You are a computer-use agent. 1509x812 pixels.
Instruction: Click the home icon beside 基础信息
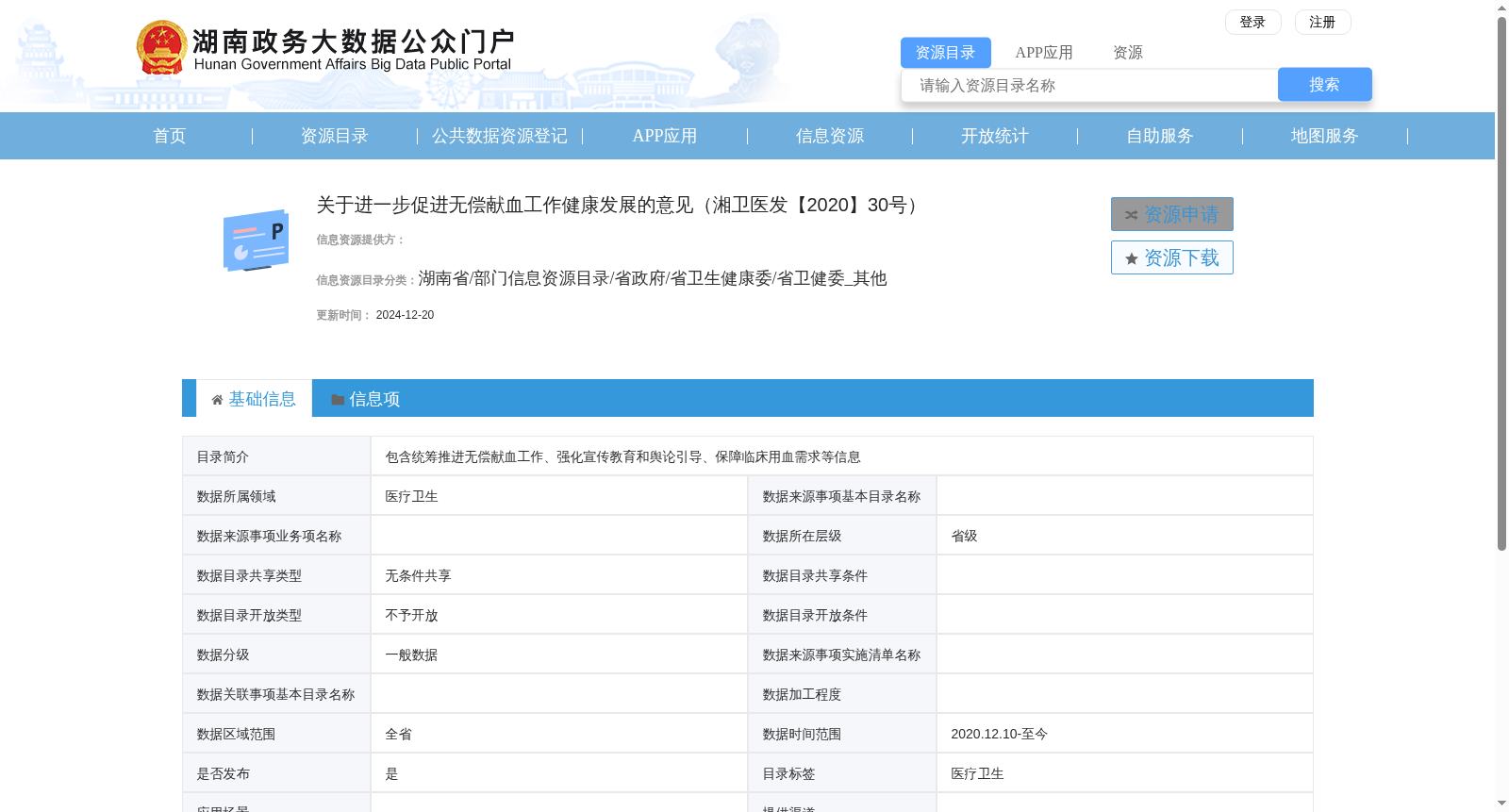[217, 400]
